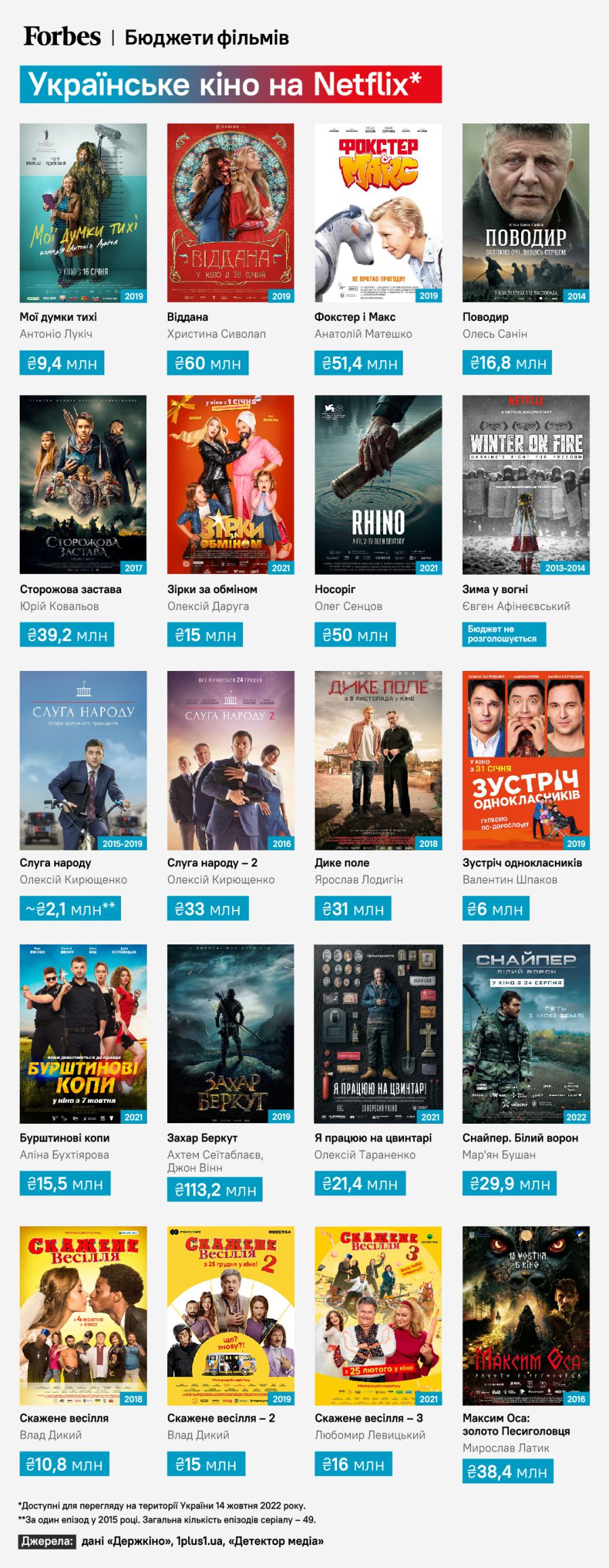Viewport: 609px width, 1568px height.
Task: Click the Forbes logo at top
Action: [x=62, y=37]
